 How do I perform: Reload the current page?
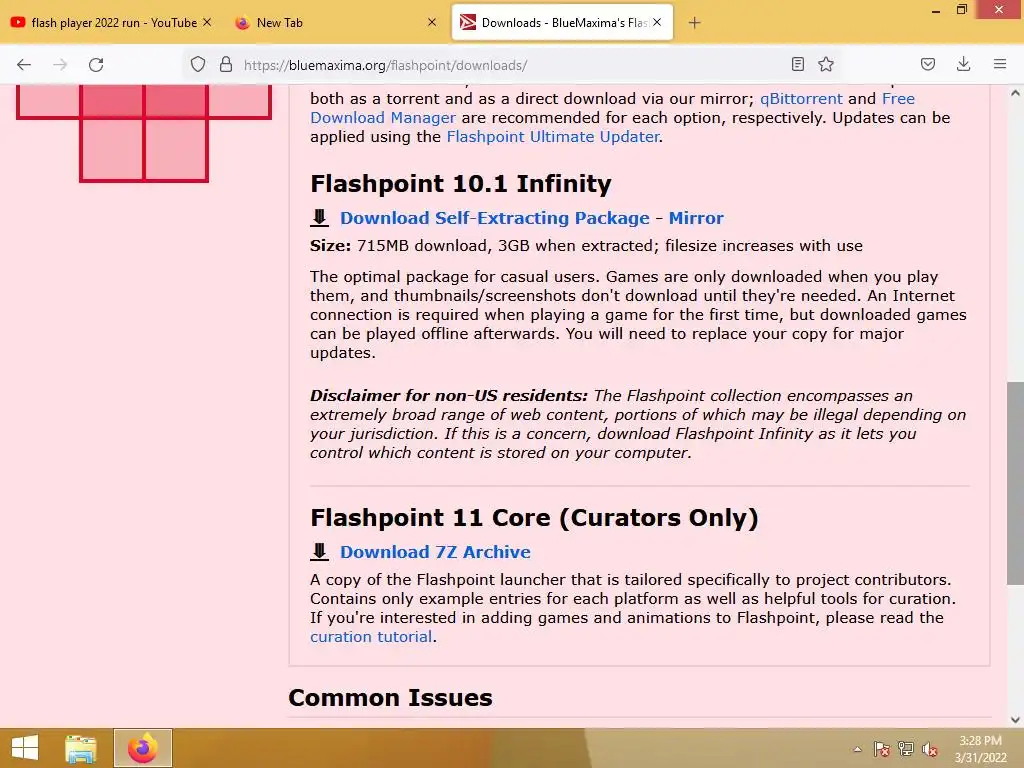coord(96,65)
